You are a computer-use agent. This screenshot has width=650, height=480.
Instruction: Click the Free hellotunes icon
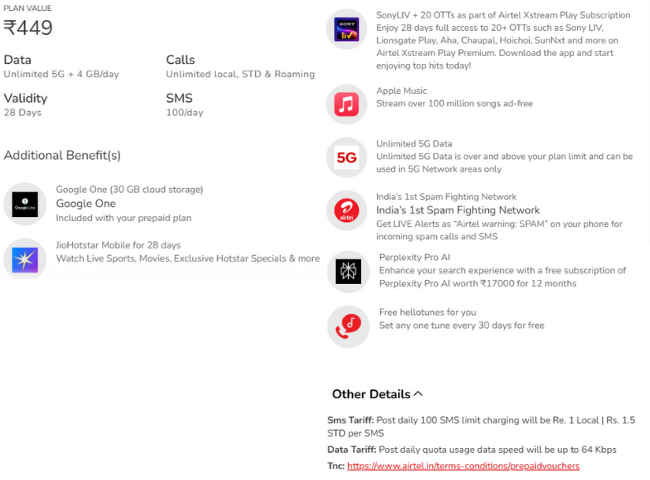(x=348, y=326)
